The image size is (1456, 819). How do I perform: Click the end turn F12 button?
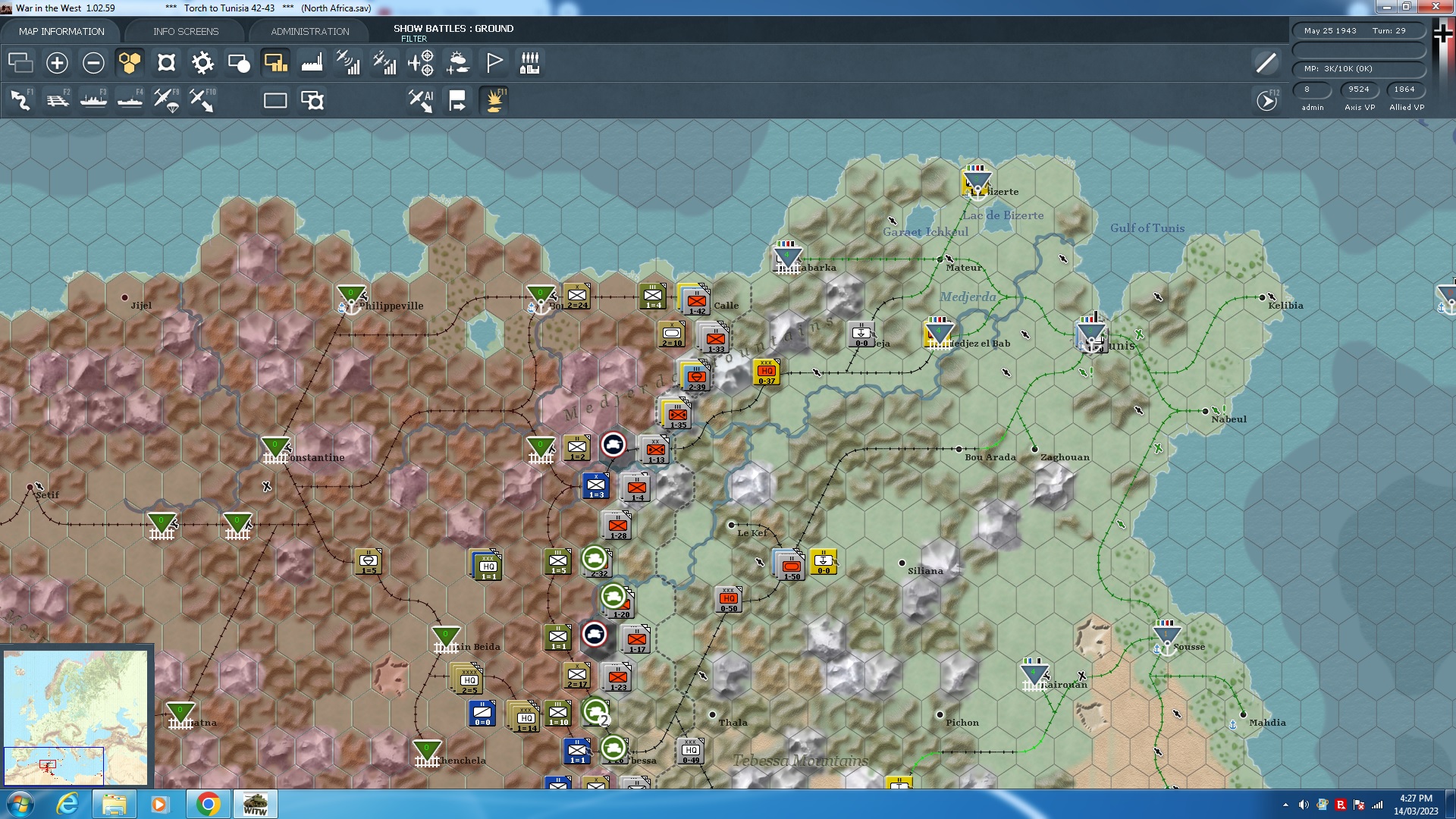[x=1266, y=100]
